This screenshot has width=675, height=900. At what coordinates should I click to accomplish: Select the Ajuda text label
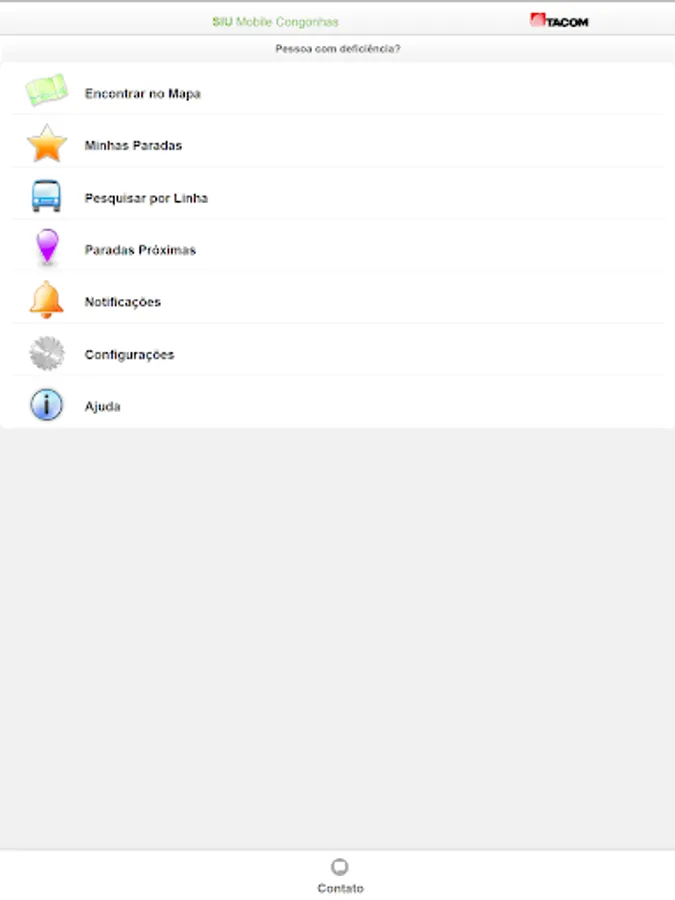[103, 406]
